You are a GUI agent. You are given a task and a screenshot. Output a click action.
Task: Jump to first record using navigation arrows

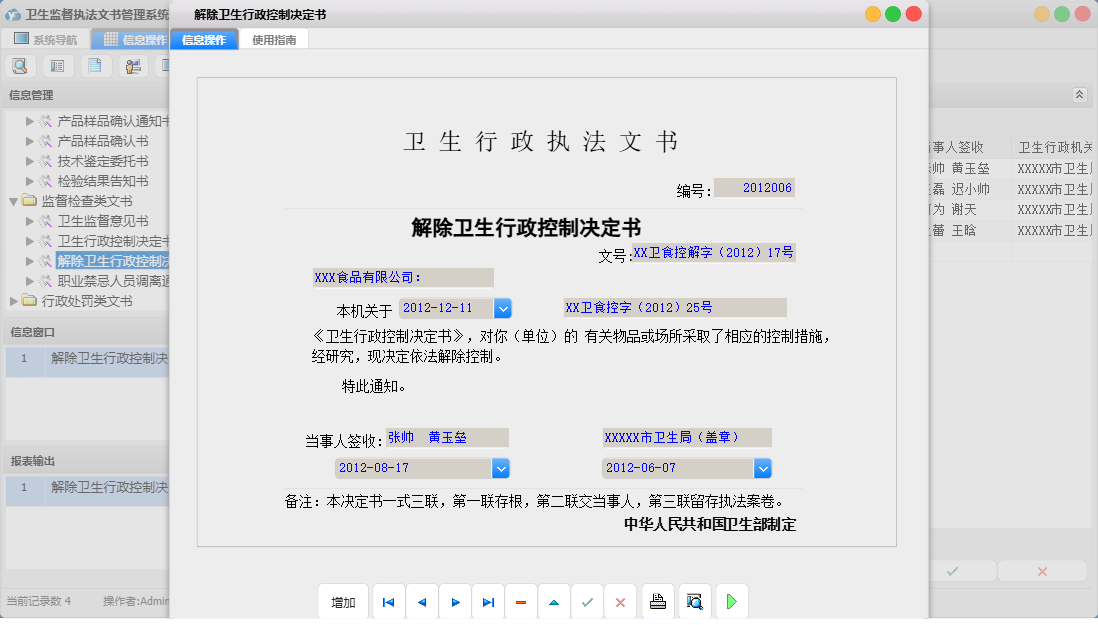tap(388, 601)
